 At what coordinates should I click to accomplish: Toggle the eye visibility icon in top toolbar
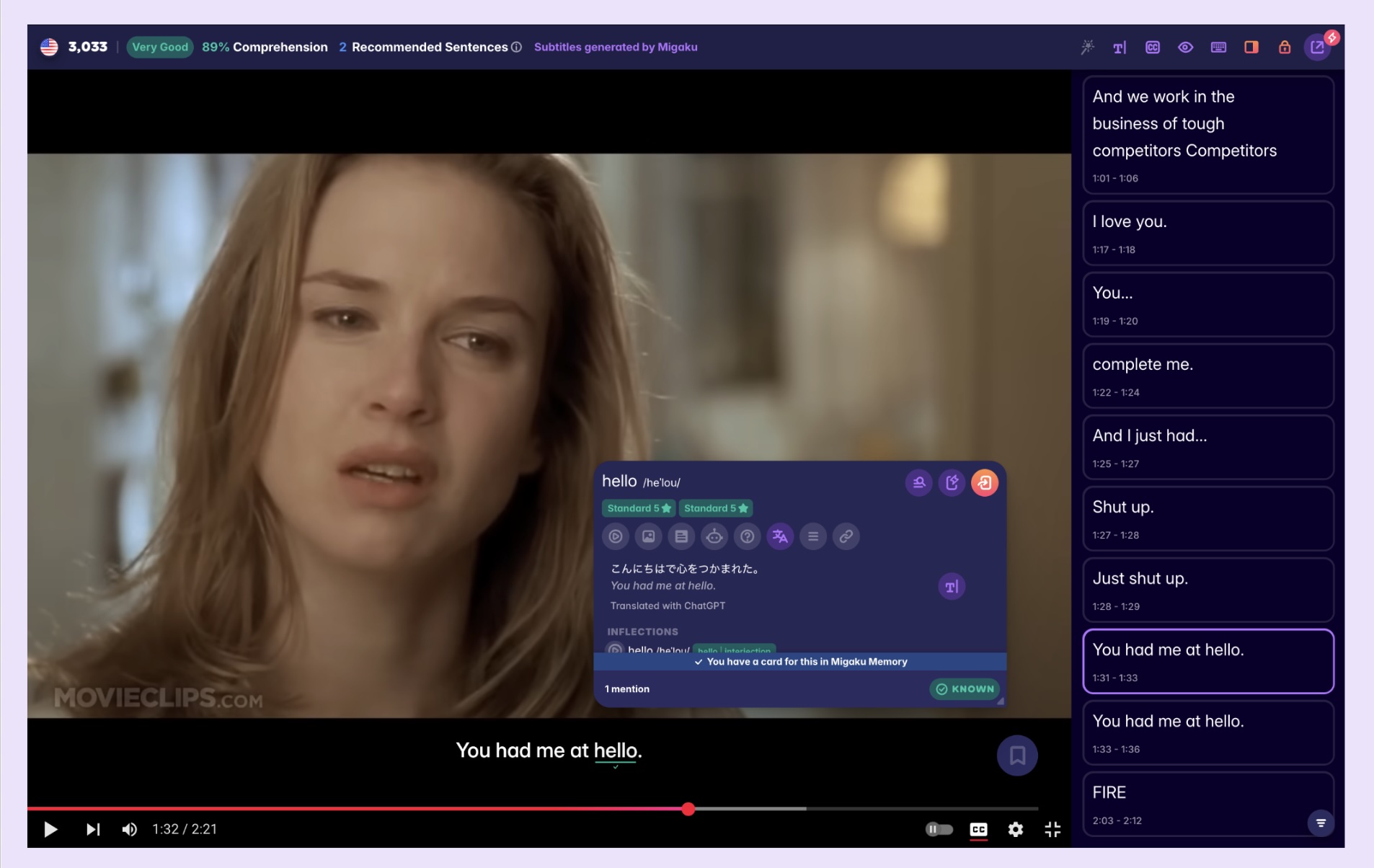pos(1185,47)
